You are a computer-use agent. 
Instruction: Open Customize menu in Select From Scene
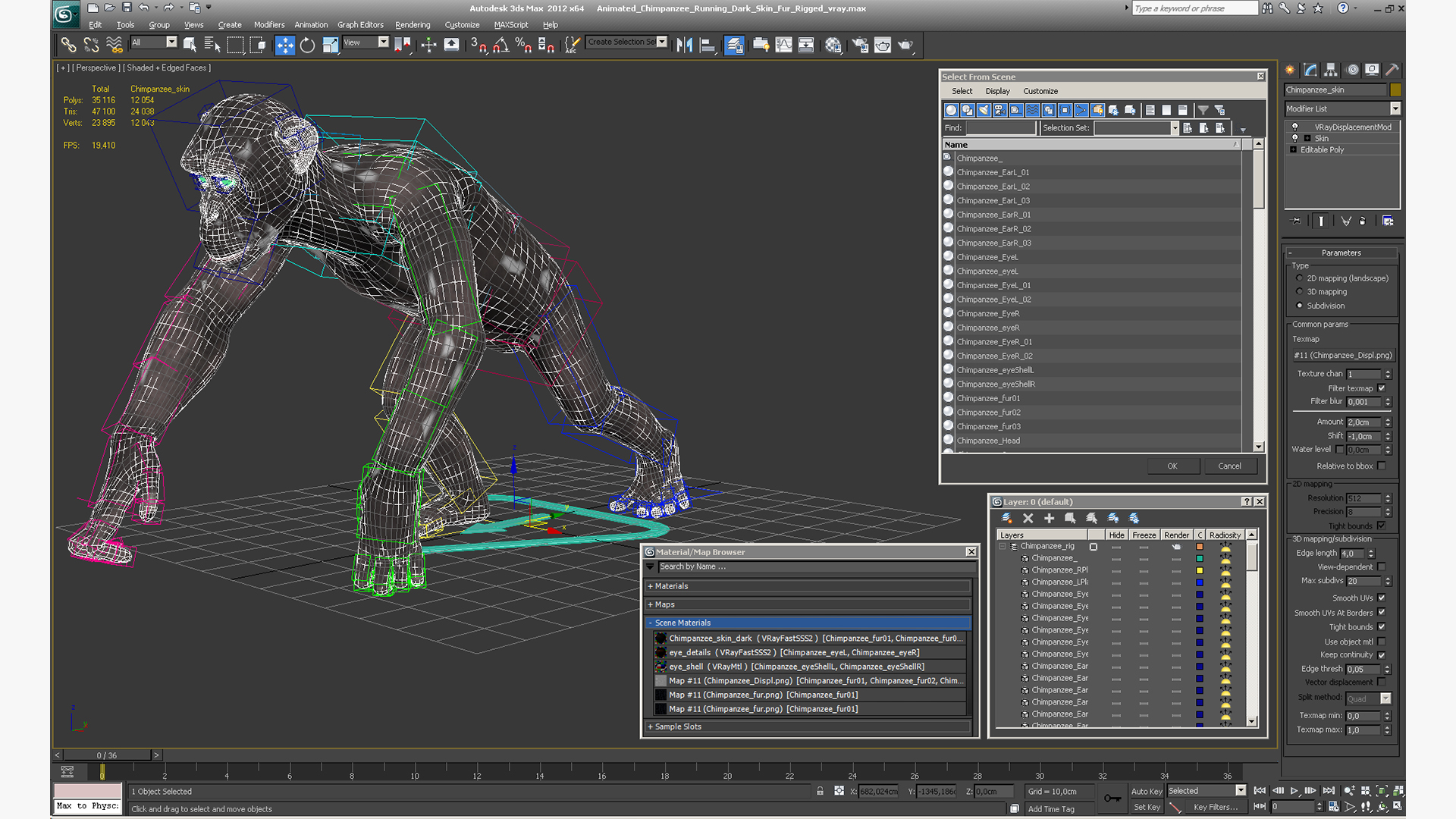pos(1040,91)
